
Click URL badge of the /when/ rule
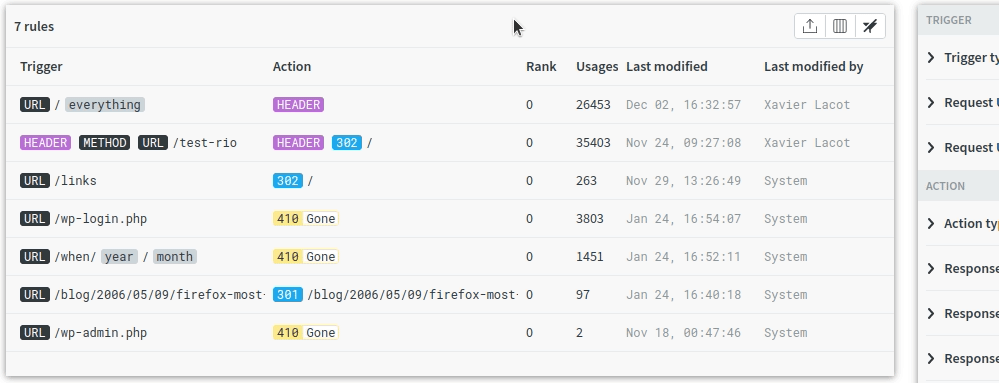[34, 257]
